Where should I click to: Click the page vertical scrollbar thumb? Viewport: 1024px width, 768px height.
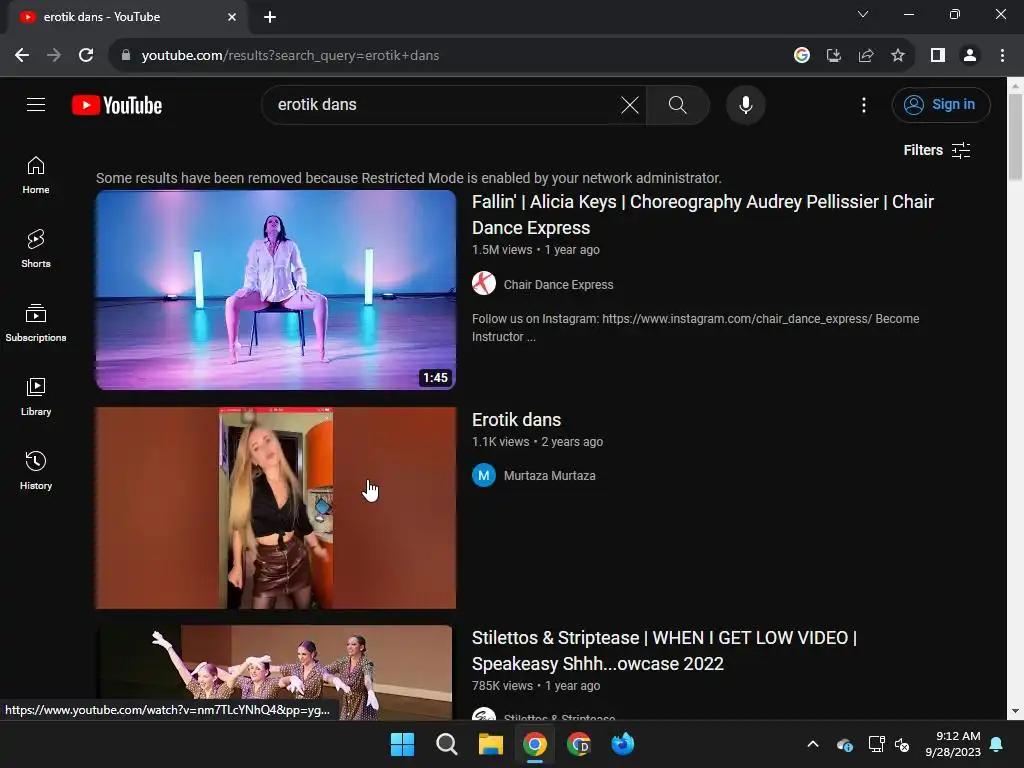[1015, 136]
